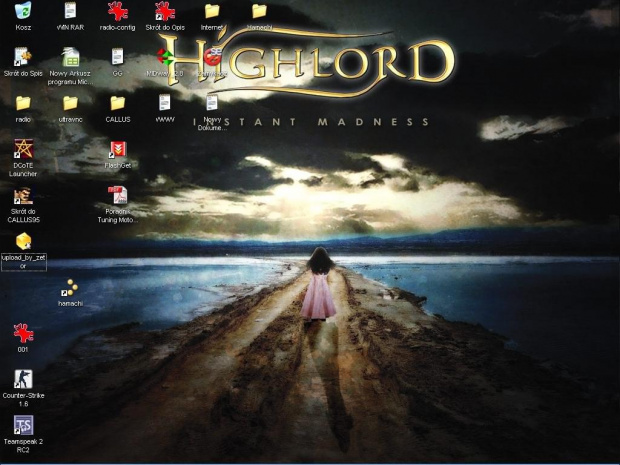Open the Hamachi folder in top row
Image resolution: width=620 pixels, height=465 pixels.
pos(259,12)
